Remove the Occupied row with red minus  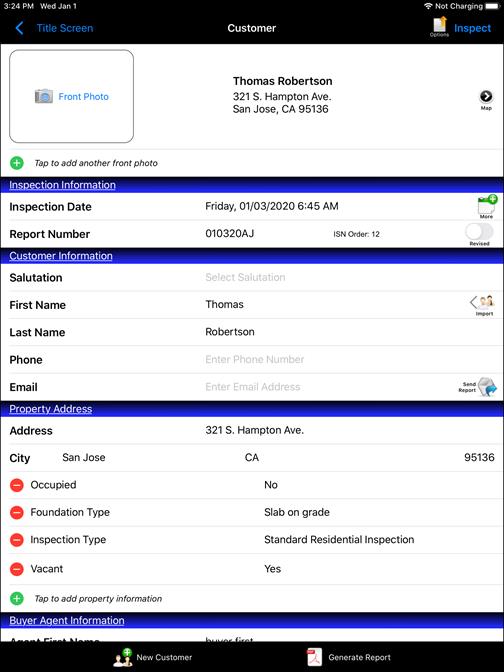[17, 485]
